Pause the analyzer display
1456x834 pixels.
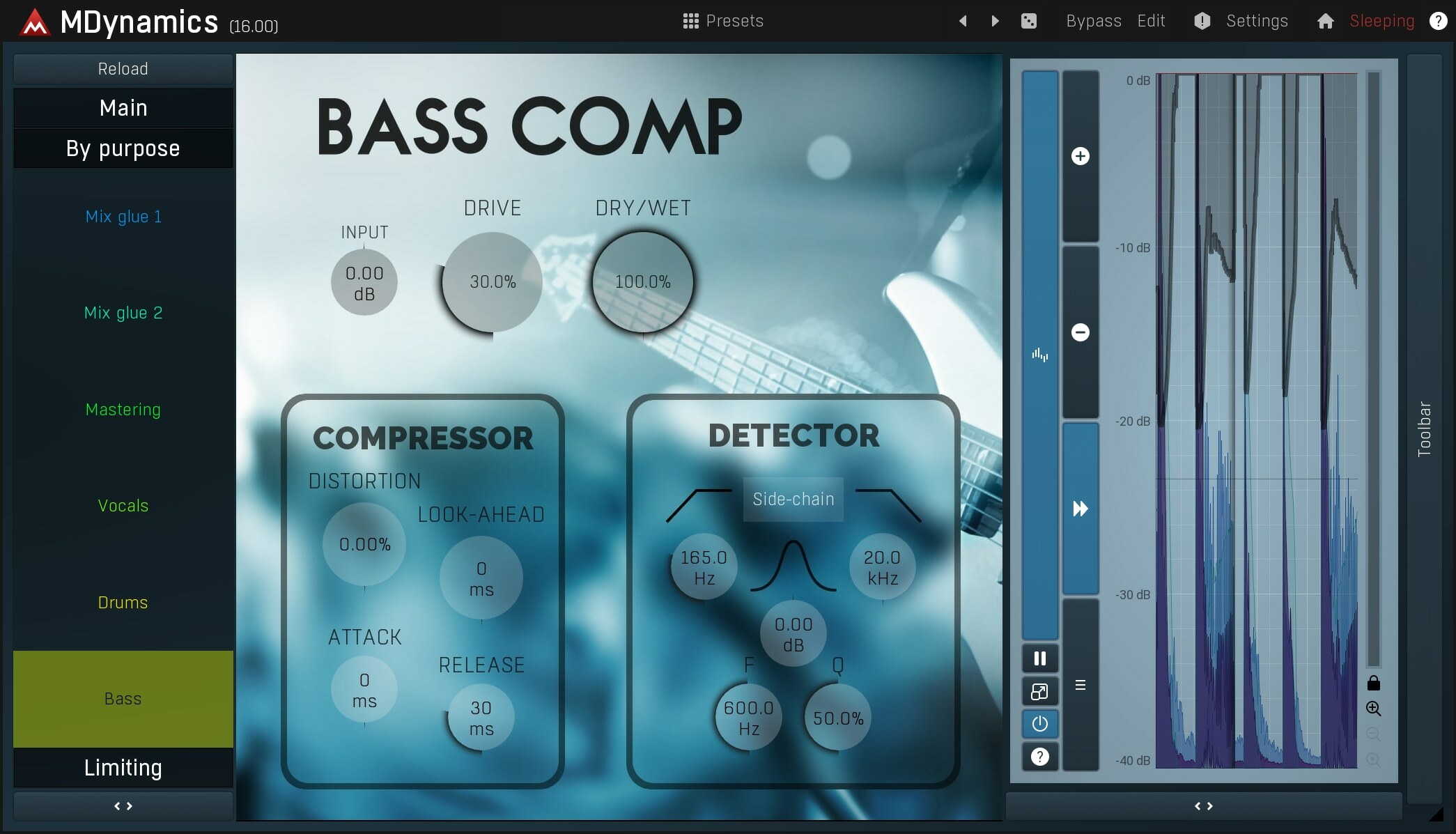click(1039, 658)
